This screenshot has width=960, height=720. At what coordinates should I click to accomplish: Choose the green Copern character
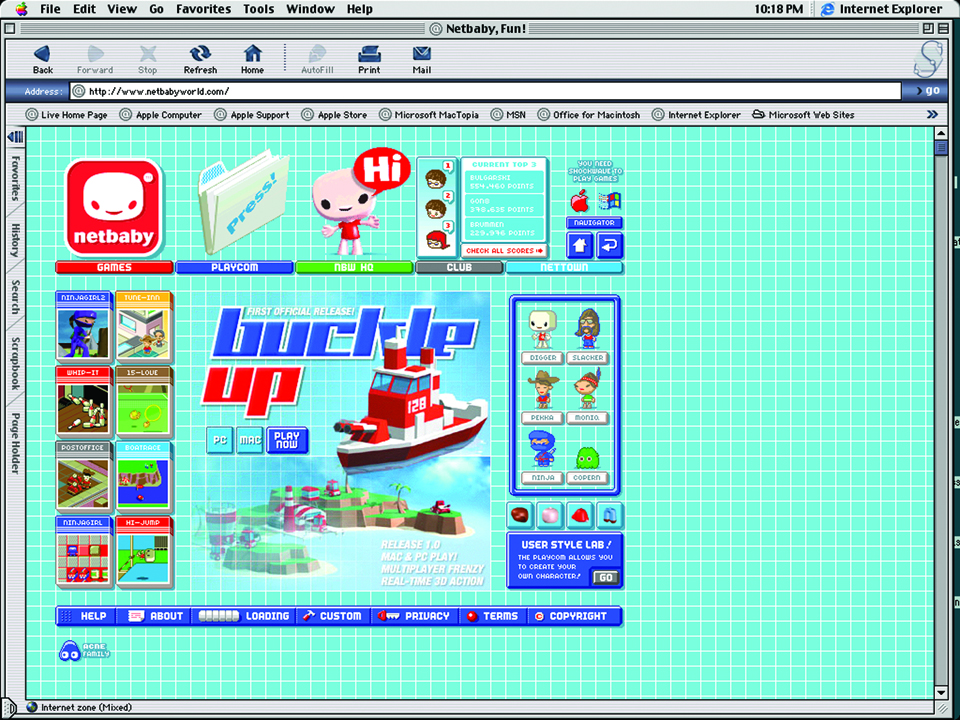point(588,457)
